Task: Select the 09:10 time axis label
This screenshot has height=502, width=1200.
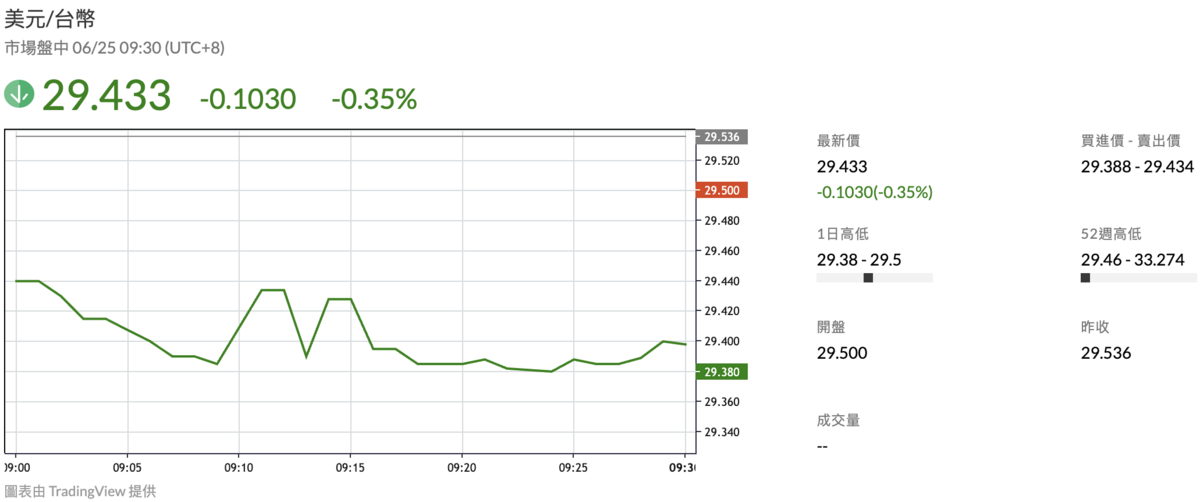Action: (x=238, y=467)
